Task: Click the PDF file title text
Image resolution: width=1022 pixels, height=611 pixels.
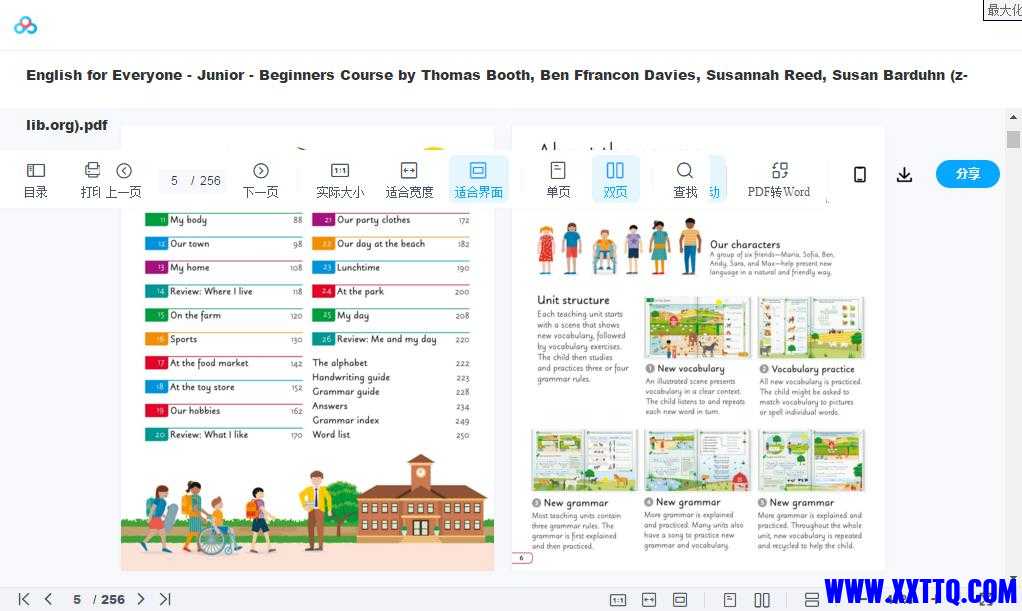Action: point(497,99)
